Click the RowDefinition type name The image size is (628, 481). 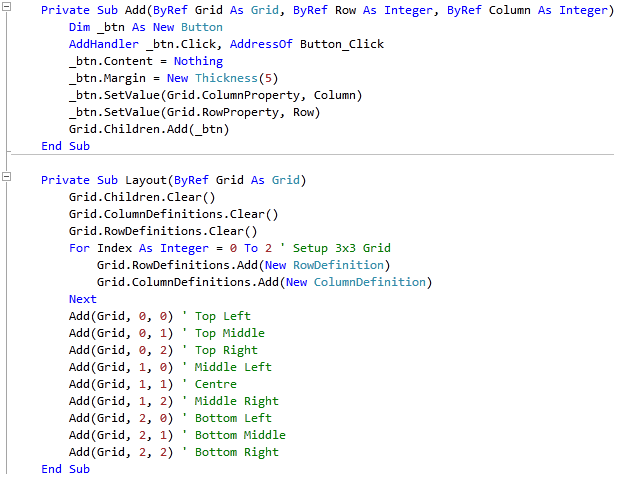341,265
